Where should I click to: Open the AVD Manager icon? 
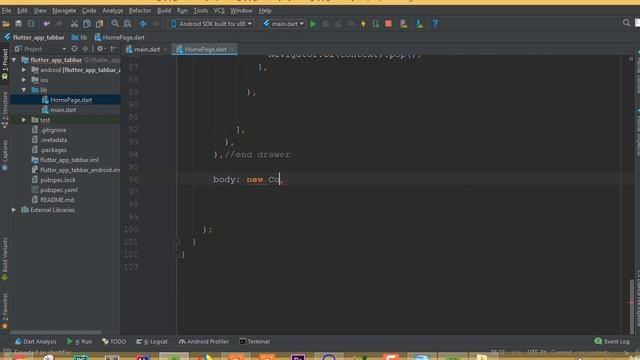(x=404, y=24)
